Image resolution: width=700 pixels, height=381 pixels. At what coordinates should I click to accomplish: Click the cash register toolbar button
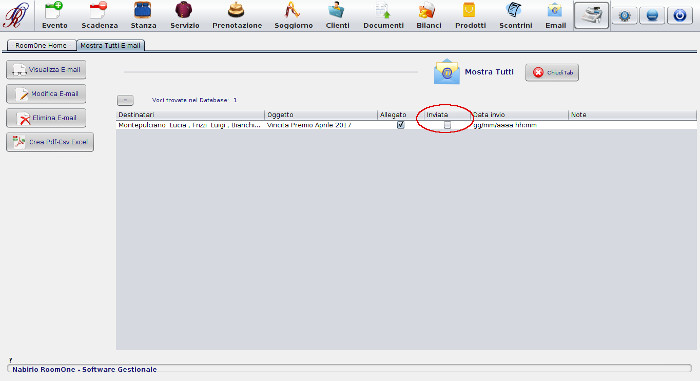591,15
